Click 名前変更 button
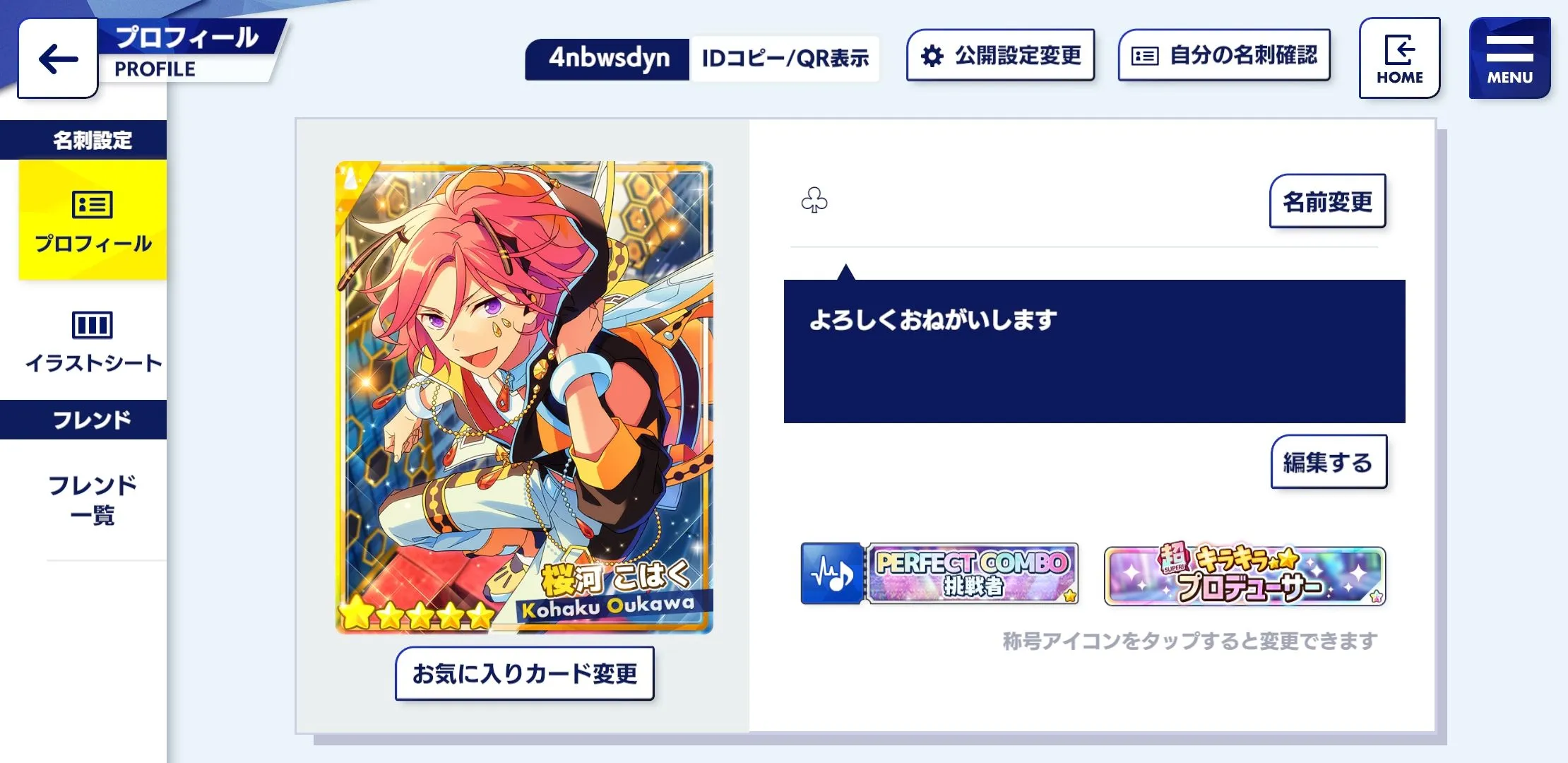The image size is (1568, 763). (1327, 201)
